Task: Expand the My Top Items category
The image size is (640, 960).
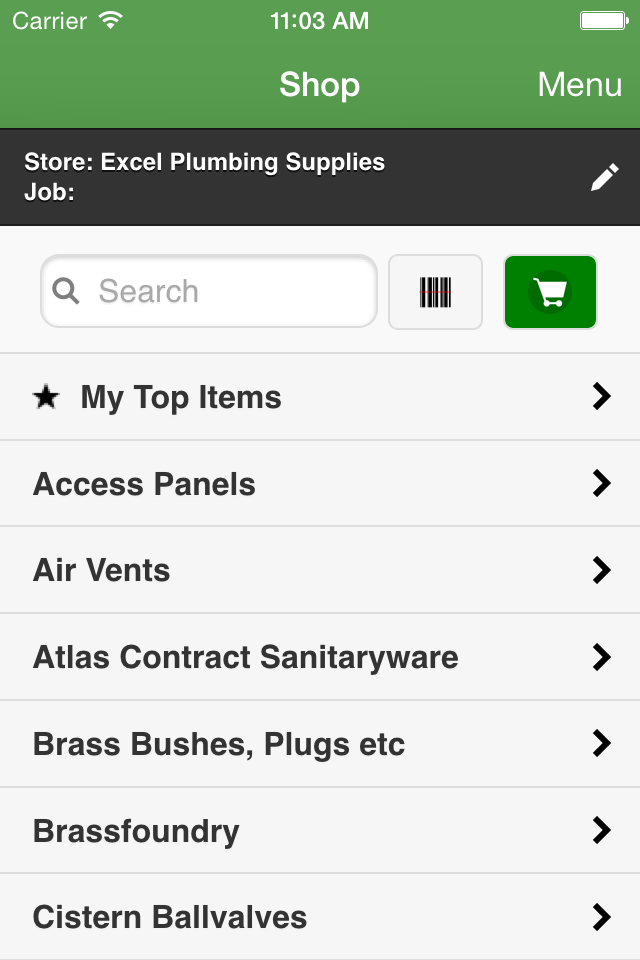Action: [320, 397]
